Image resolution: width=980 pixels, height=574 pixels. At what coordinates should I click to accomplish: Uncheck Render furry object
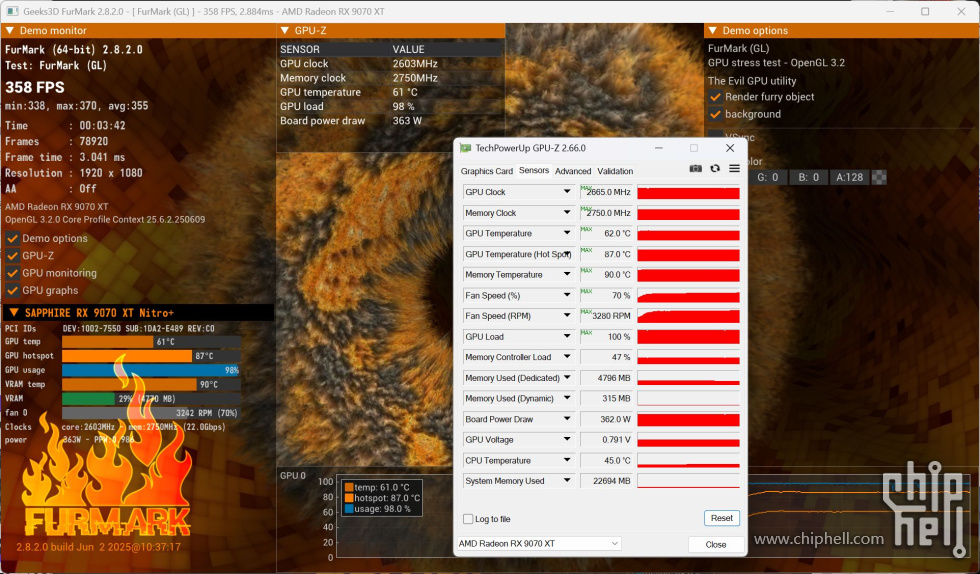pyautogui.click(x=716, y=97)
